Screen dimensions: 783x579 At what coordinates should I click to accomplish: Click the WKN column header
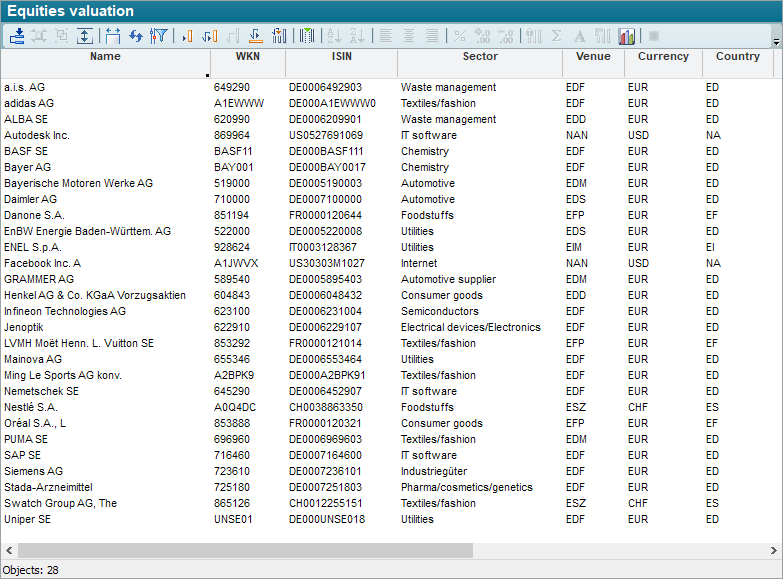[x=247, y=57]
